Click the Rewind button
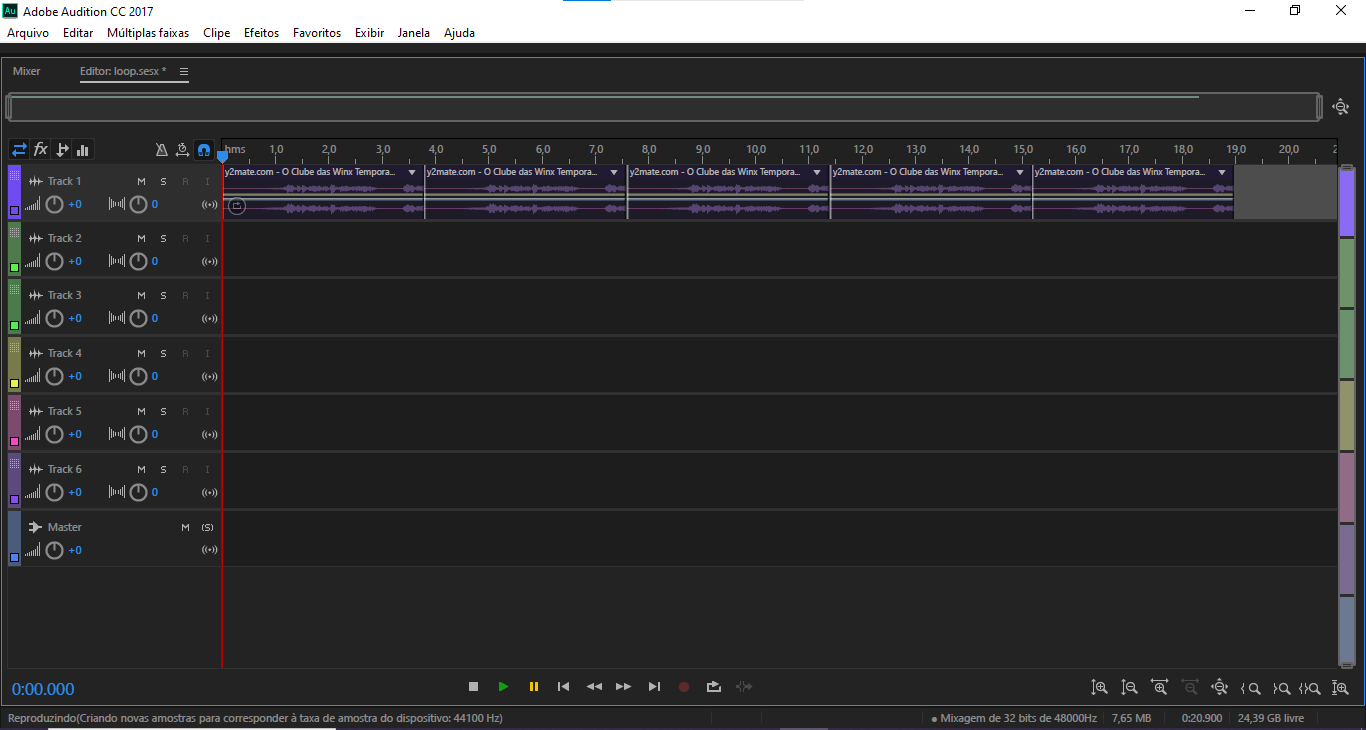1366x730 pixels. 594,687
